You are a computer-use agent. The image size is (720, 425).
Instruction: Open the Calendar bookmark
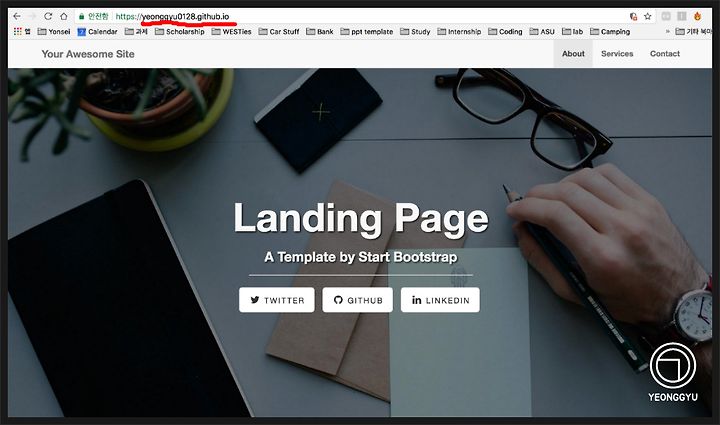97,31
